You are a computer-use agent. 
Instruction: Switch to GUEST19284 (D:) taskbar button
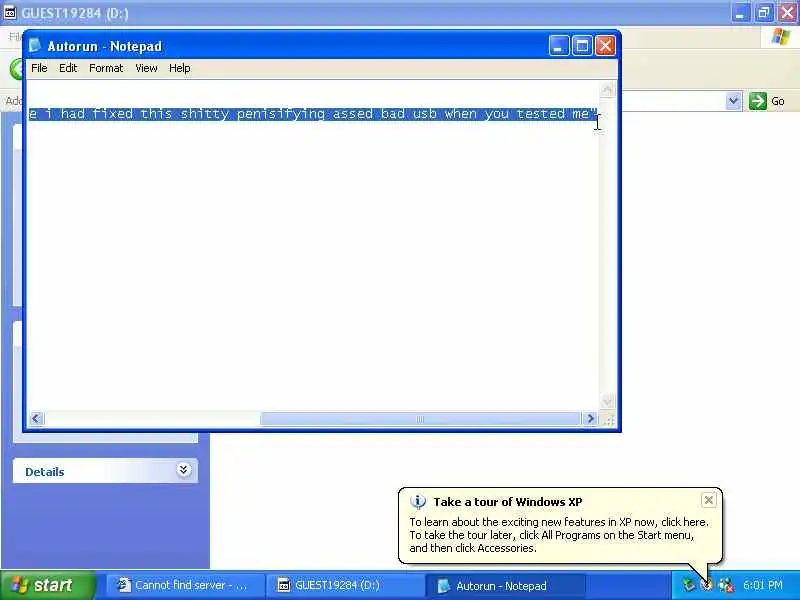[x=345, y=585]
